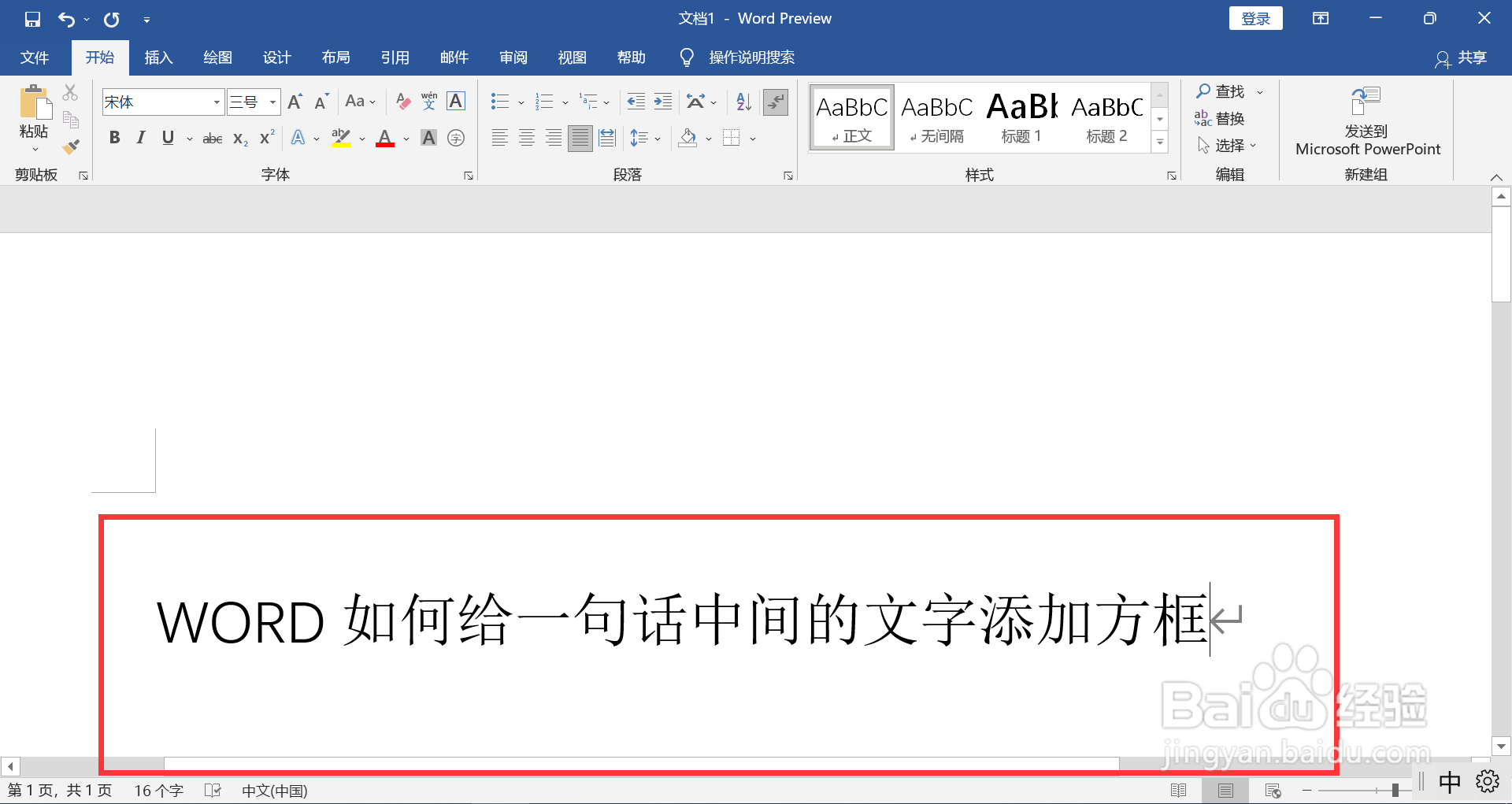
Task: Click the zoom slider handle
Action: pos(1395,790)
